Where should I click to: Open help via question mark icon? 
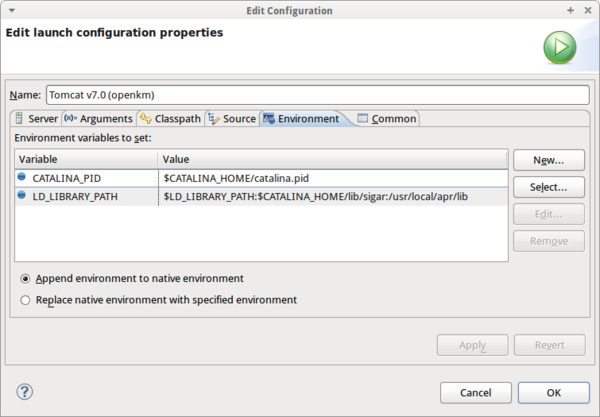pos(26,391)
